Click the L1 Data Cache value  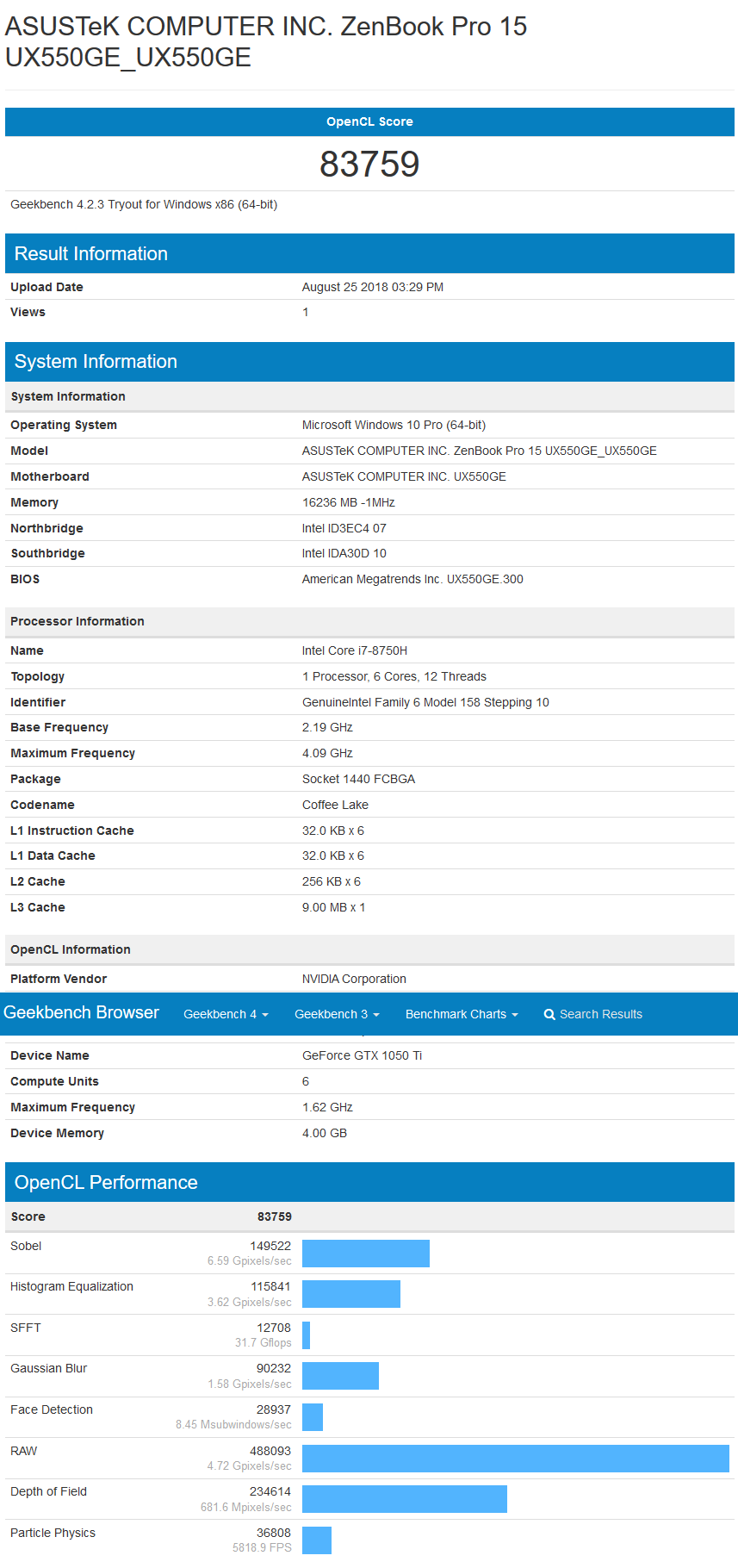(x=333, y=856)
